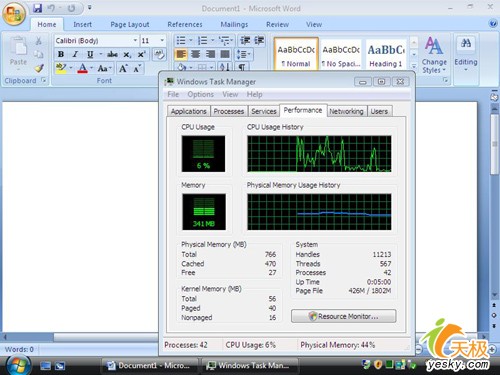Switch to the Networking tab
Screen dimensions: 500x375
(x=346, y=111)
